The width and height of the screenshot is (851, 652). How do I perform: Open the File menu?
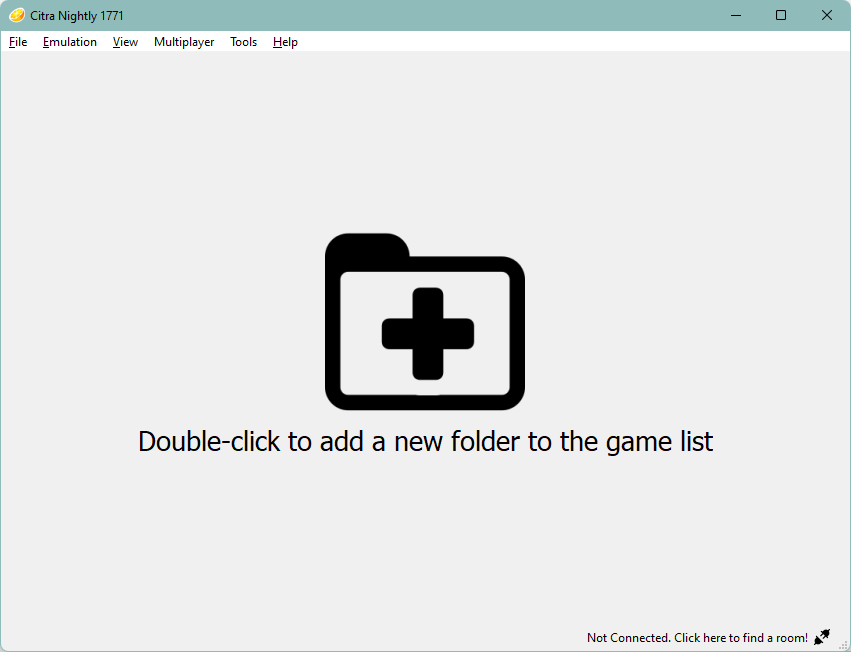(18, 42)
